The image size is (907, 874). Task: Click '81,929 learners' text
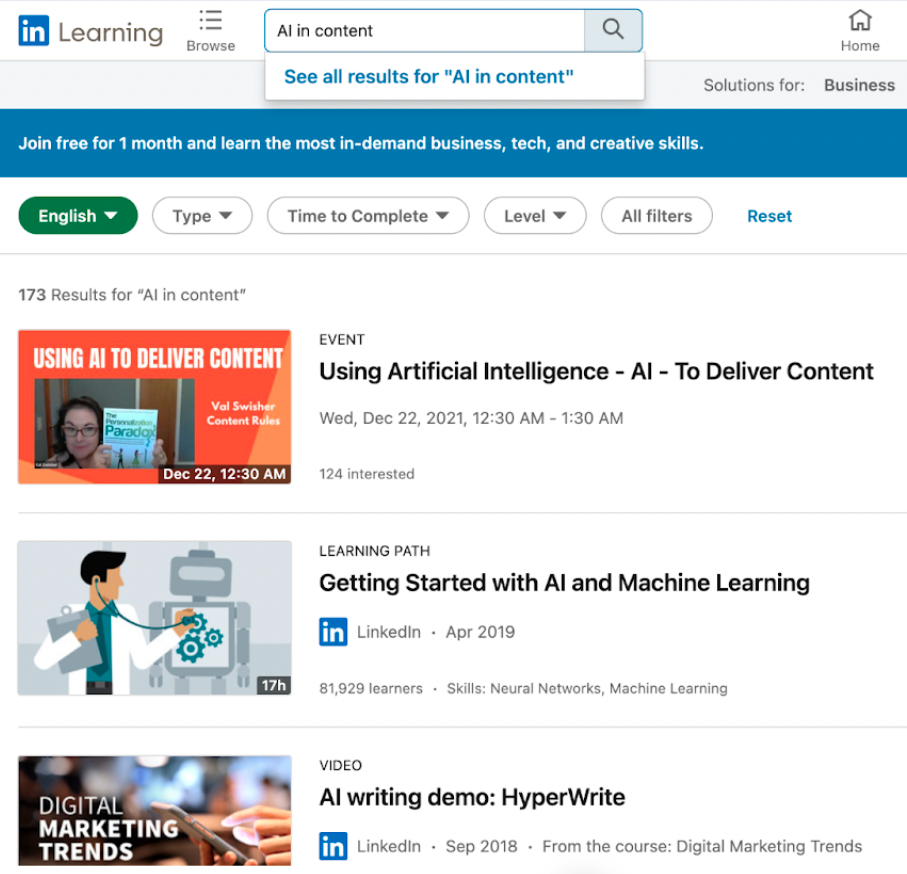click(x=371, y=688)
